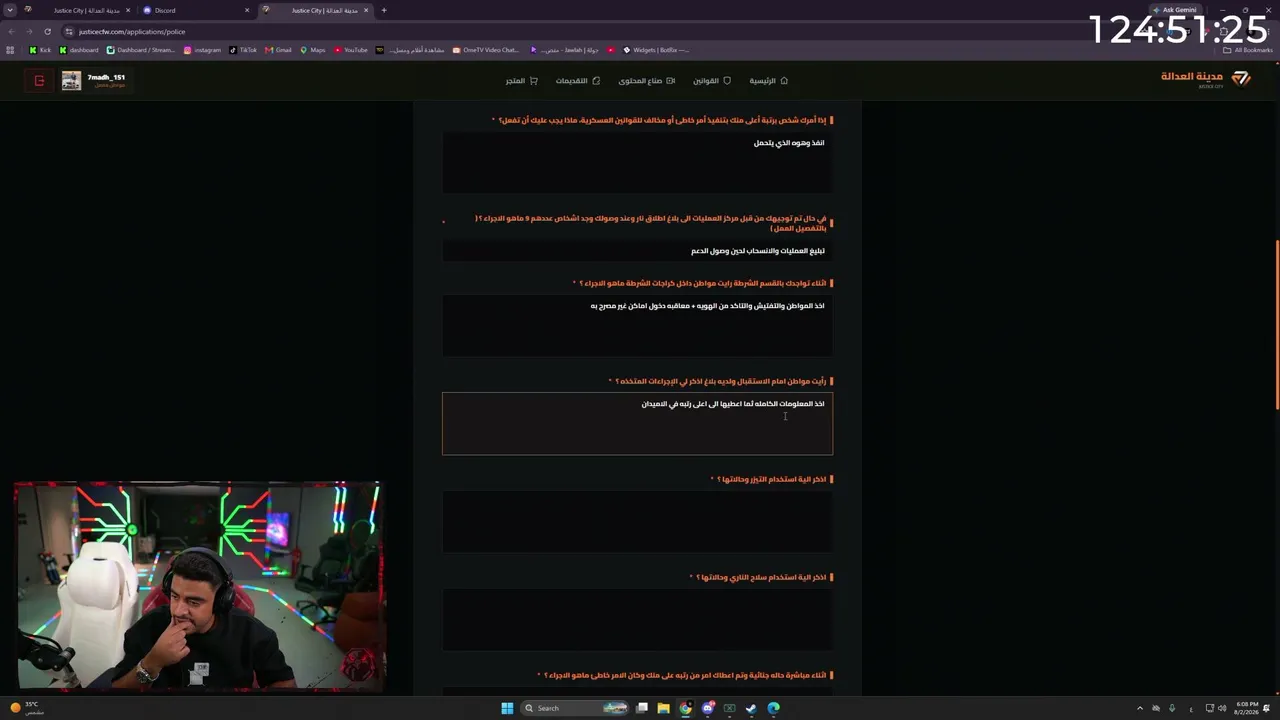The image size is (1280, 720).
Task: Open Task View from taskbar
Action: pos(642,708)
